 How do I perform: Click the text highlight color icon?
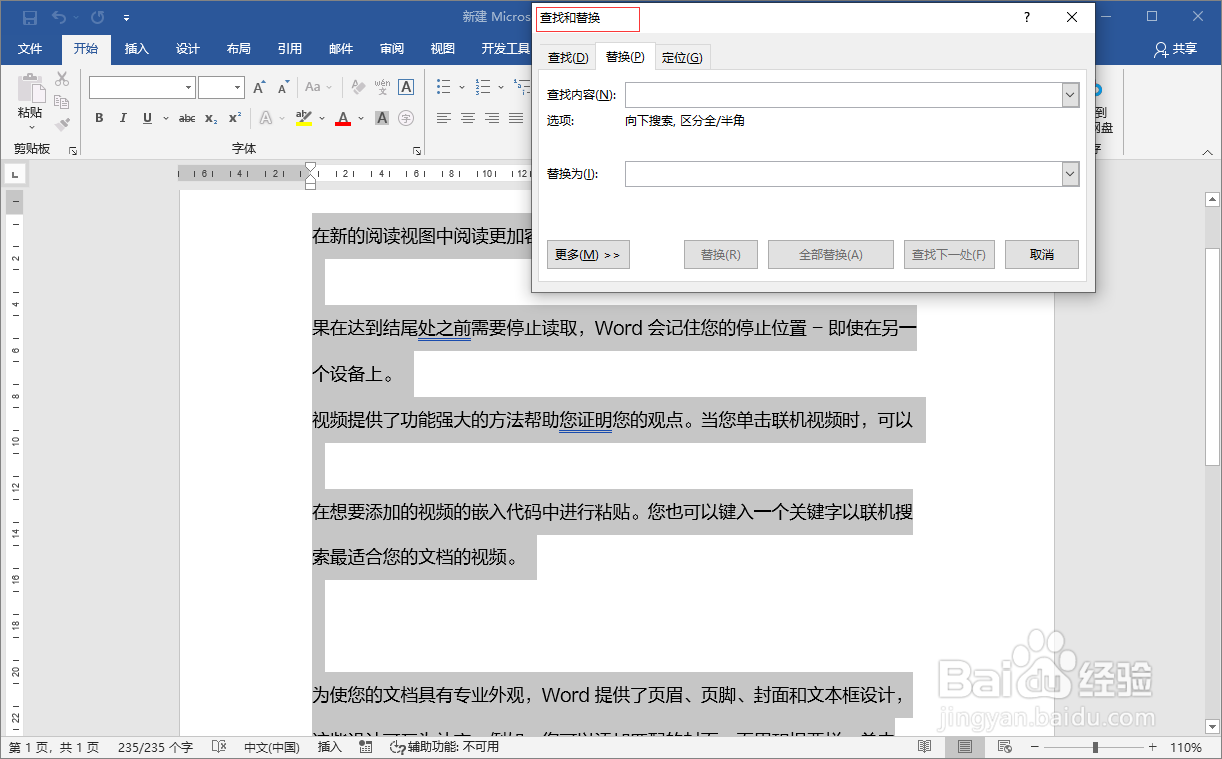click(x=304, y=118)
